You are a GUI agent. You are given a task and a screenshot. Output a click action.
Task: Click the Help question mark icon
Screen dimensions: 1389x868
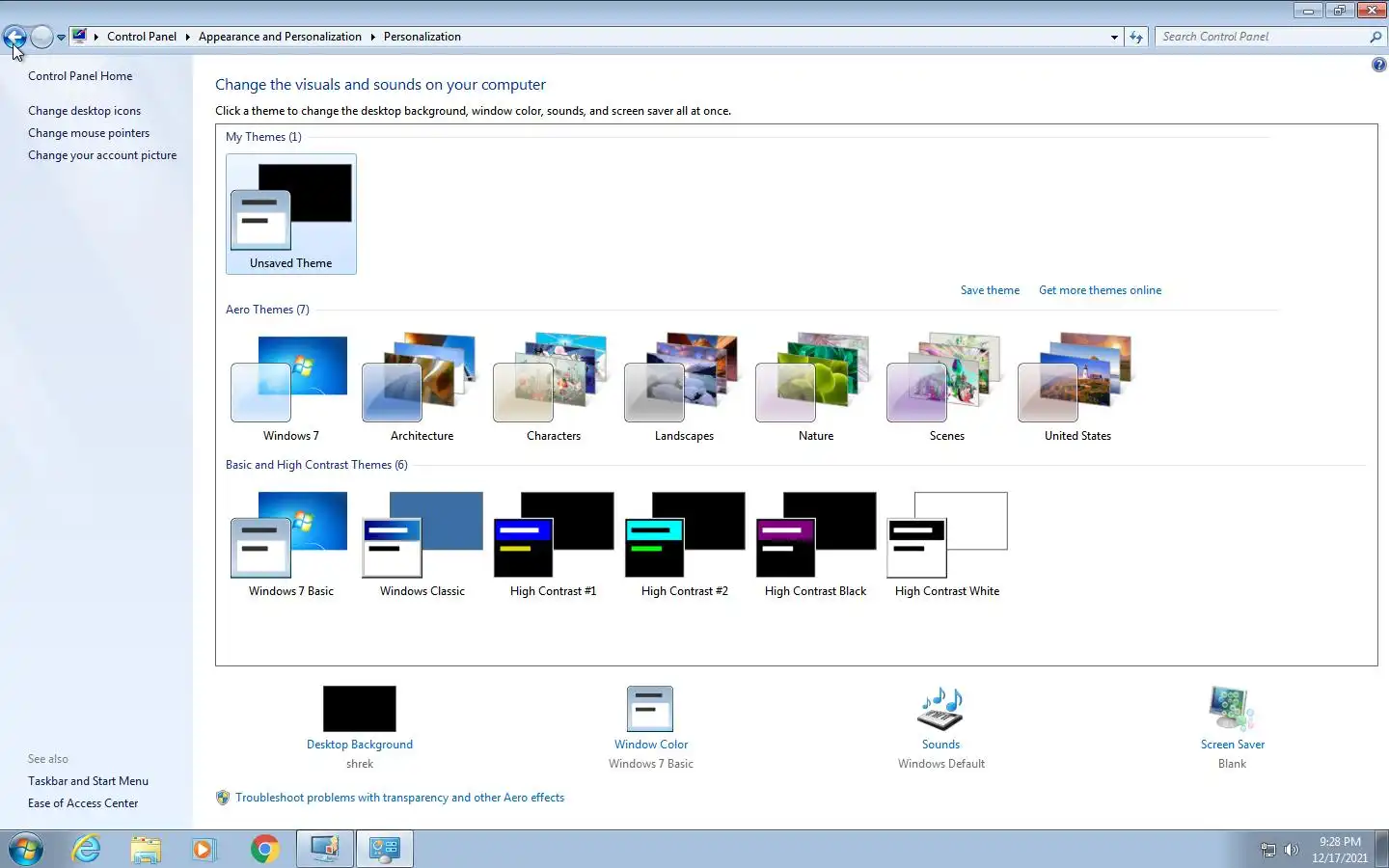1378,66
